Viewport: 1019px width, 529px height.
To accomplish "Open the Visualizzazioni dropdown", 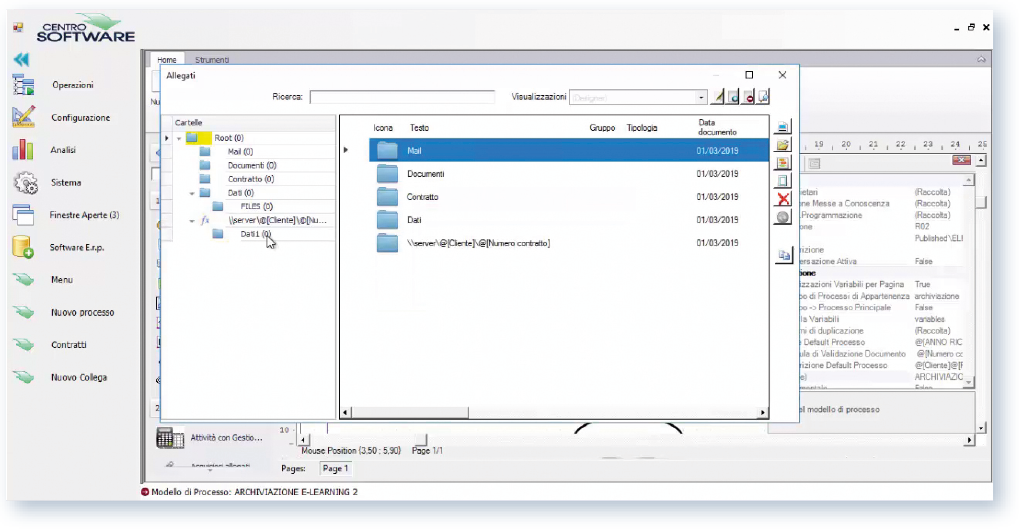I will (x=701, y=97).
